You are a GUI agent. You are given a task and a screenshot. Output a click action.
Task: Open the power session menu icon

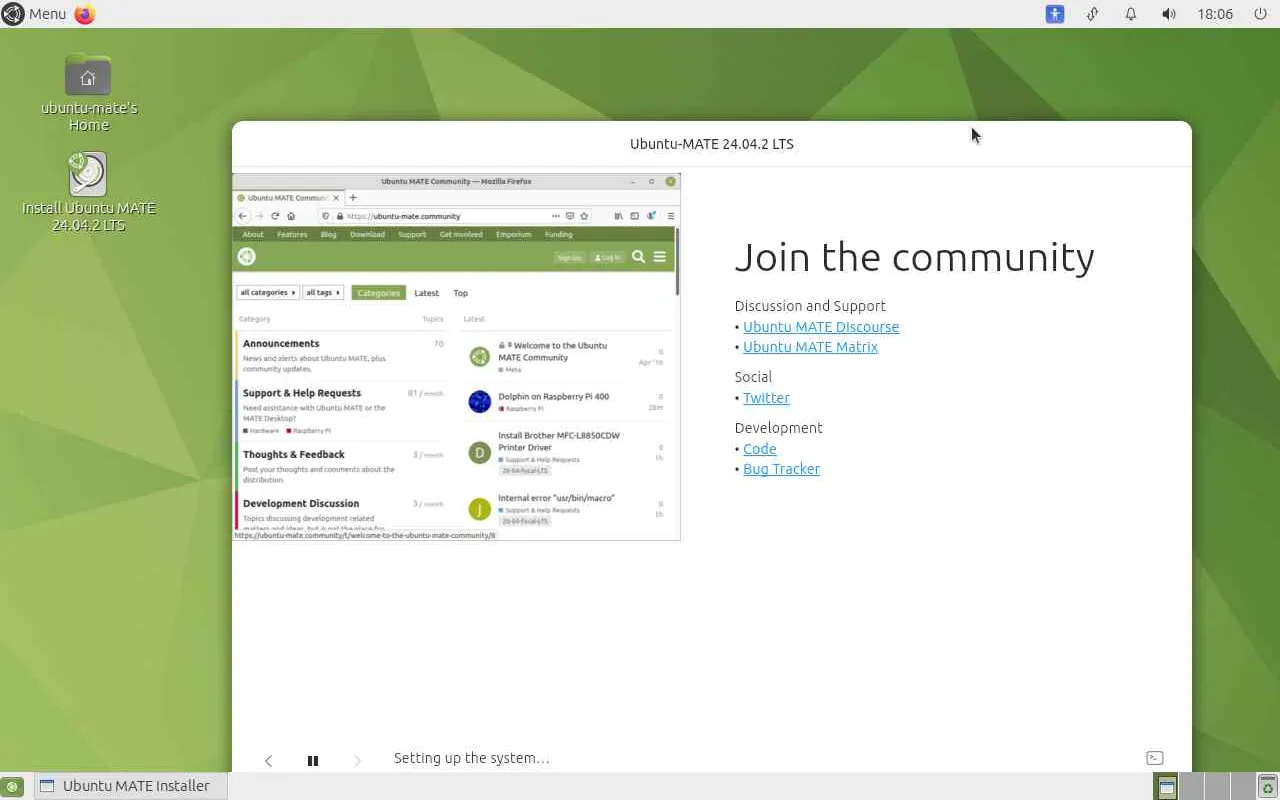(1260, 14)
